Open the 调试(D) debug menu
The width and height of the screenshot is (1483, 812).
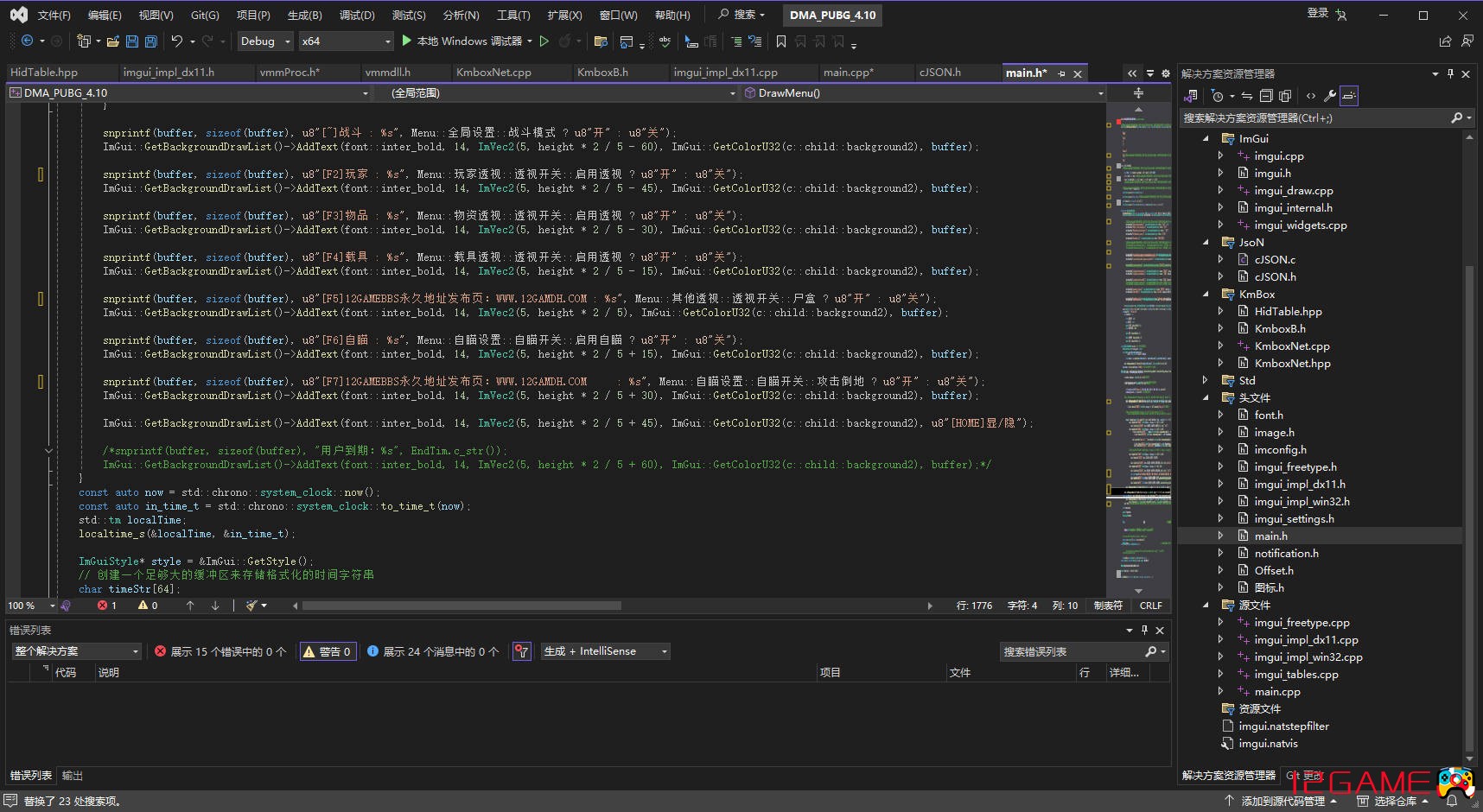pos(357,15)
